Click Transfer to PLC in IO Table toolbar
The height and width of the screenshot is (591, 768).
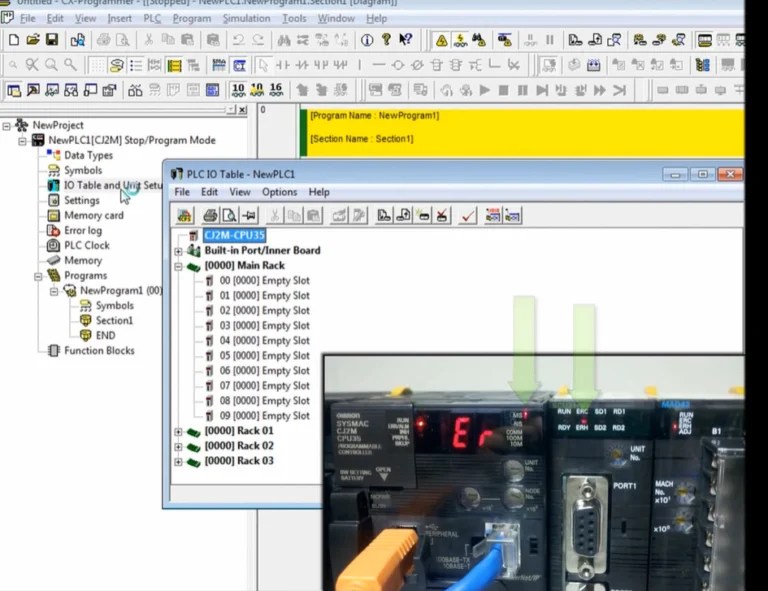click(384, 215)
